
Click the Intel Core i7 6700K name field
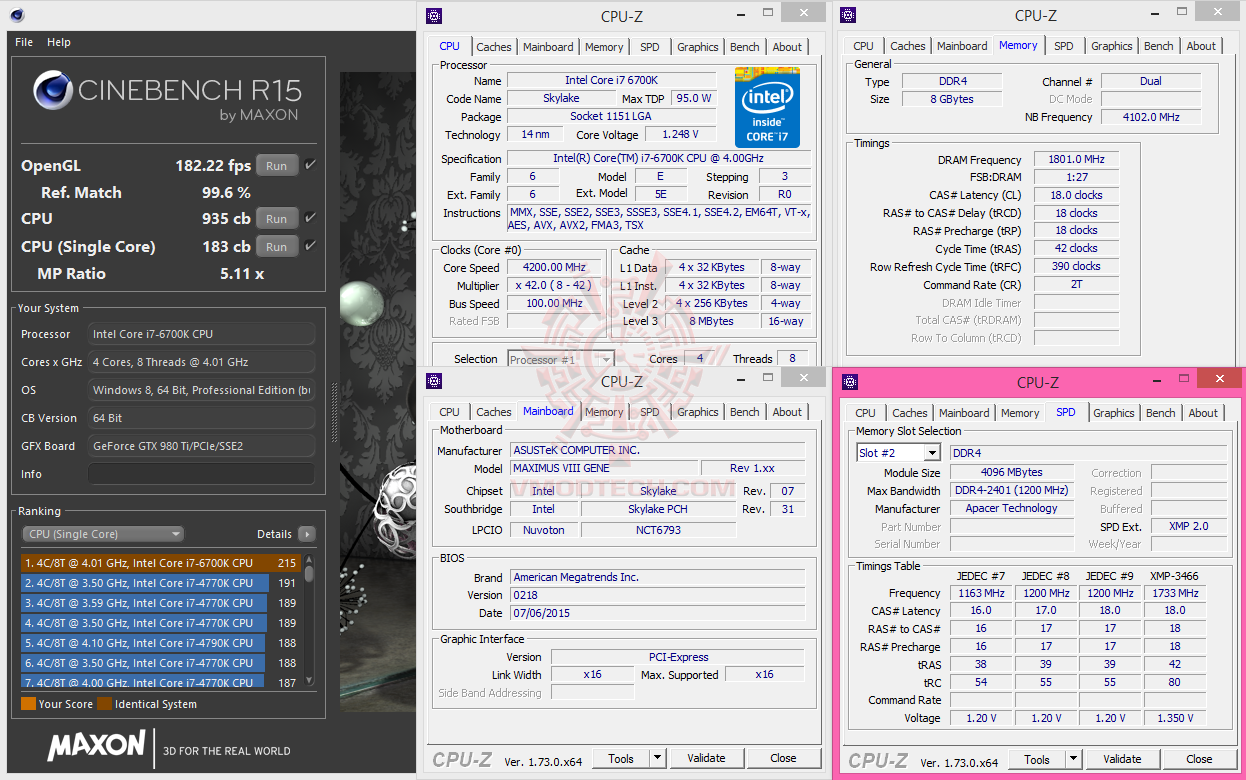[x=611, y=80]
